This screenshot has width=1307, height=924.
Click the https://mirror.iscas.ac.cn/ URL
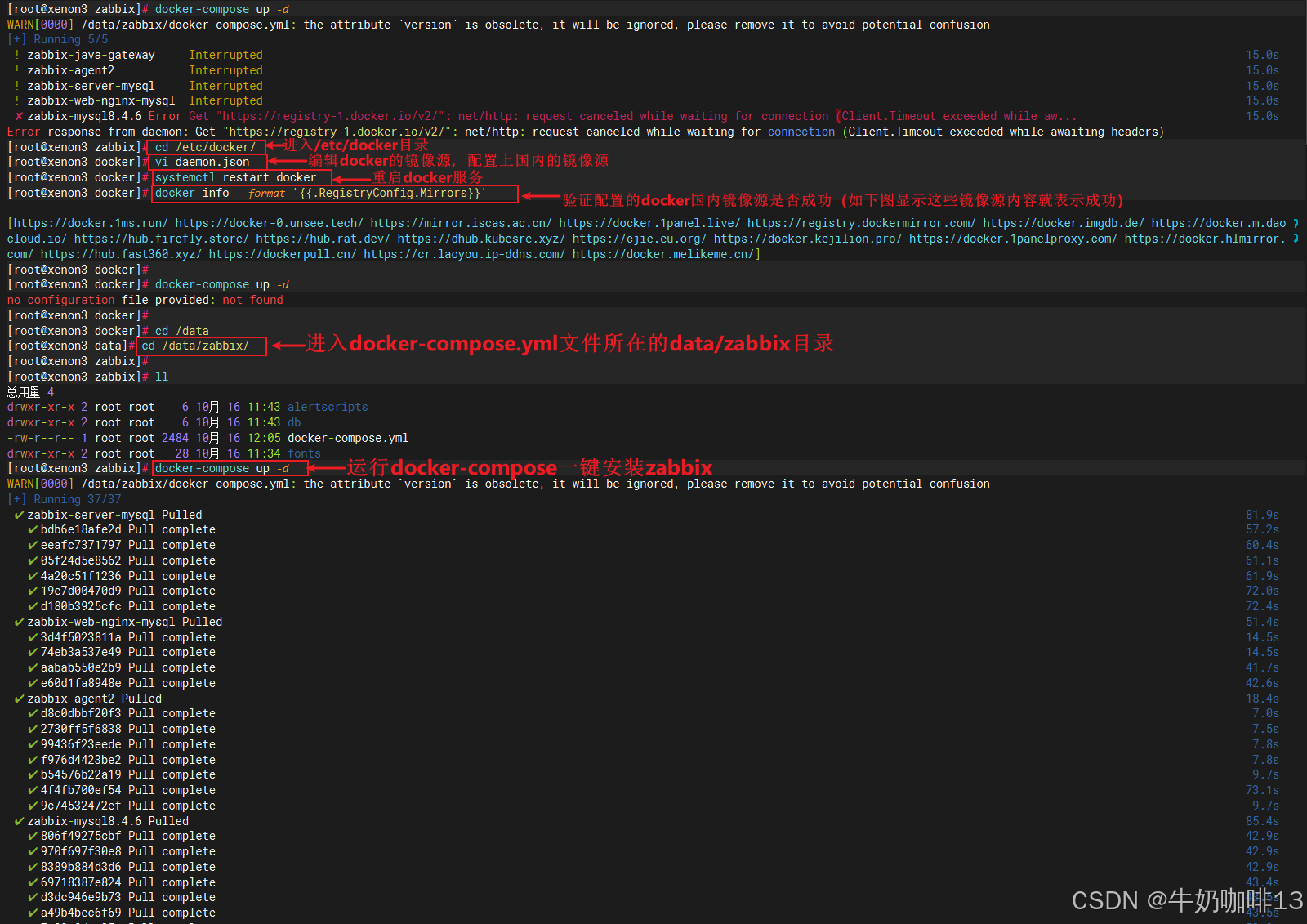pos(461,223)
